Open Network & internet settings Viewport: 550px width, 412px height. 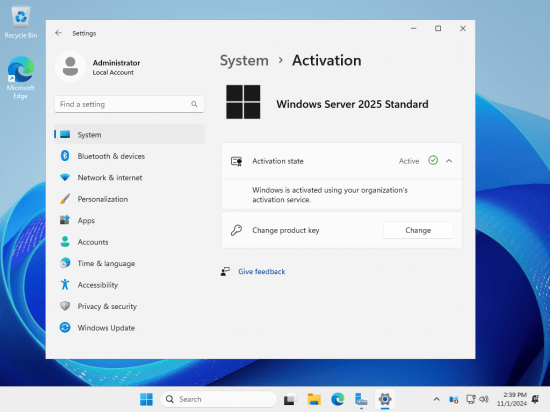coord(129,177)
